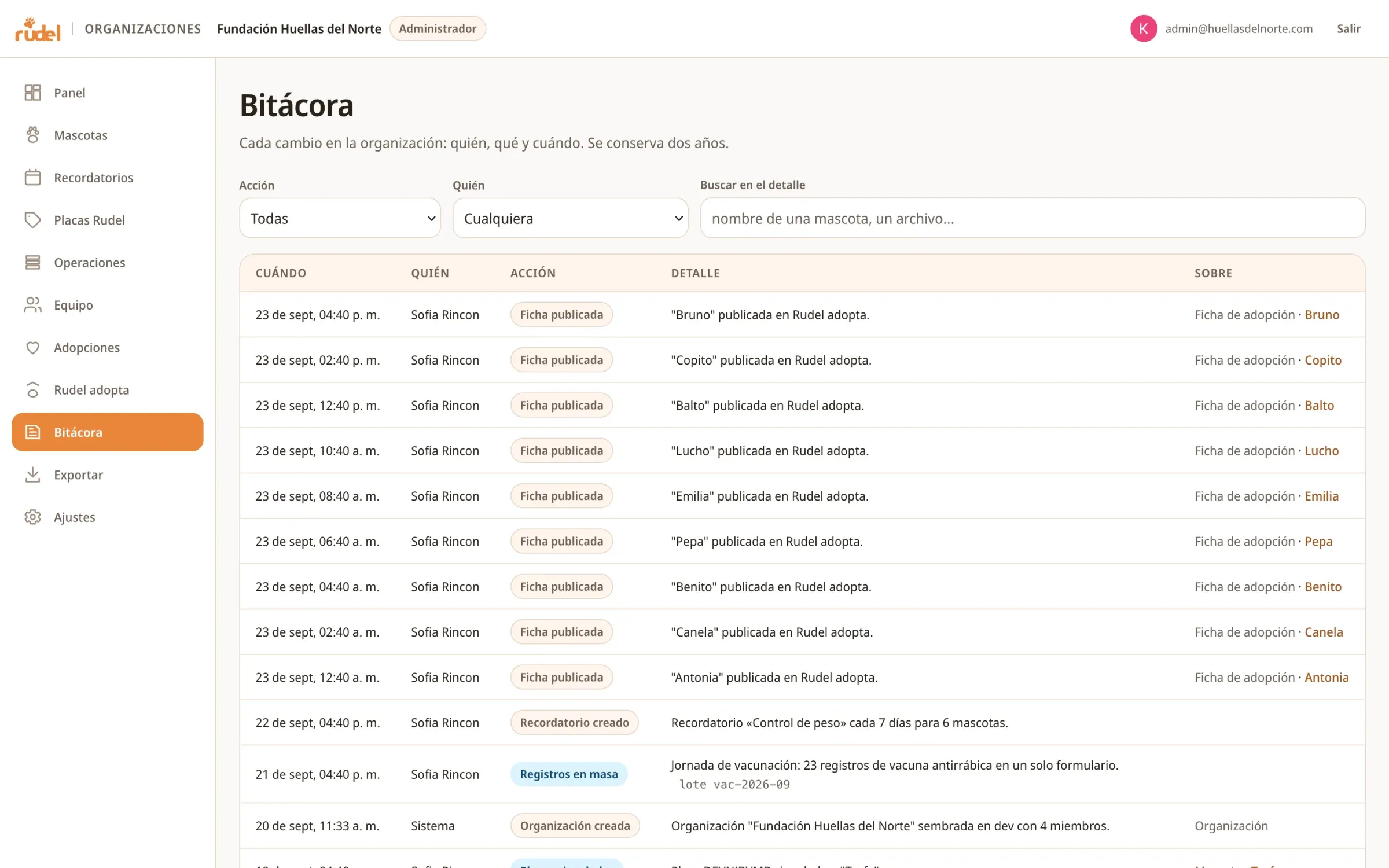Open Panel via its grid icon
Screen dimensions: 1389x868
(33, 93)
